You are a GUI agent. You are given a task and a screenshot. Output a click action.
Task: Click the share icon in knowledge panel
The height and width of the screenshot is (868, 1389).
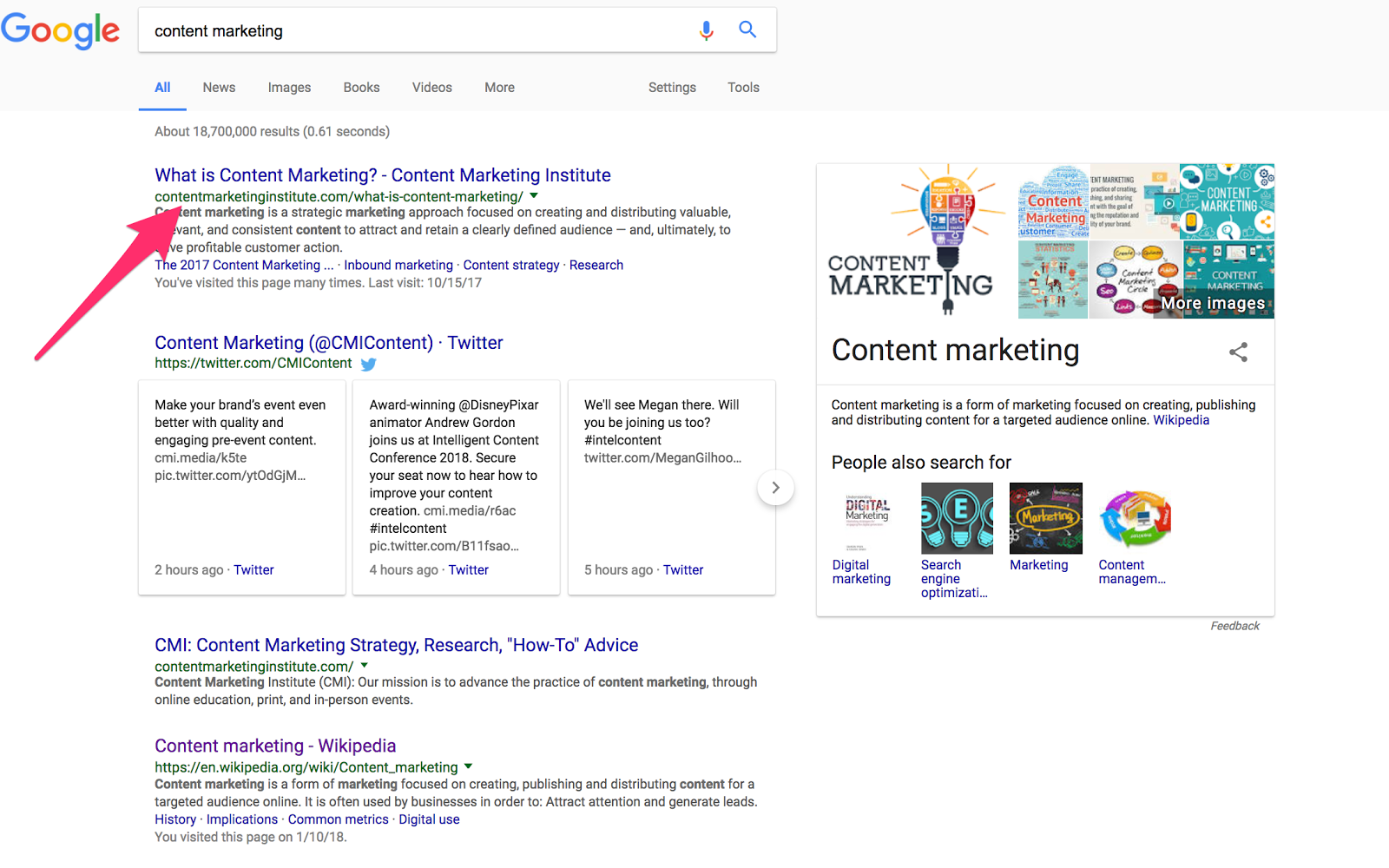[x=1238, y=352]
